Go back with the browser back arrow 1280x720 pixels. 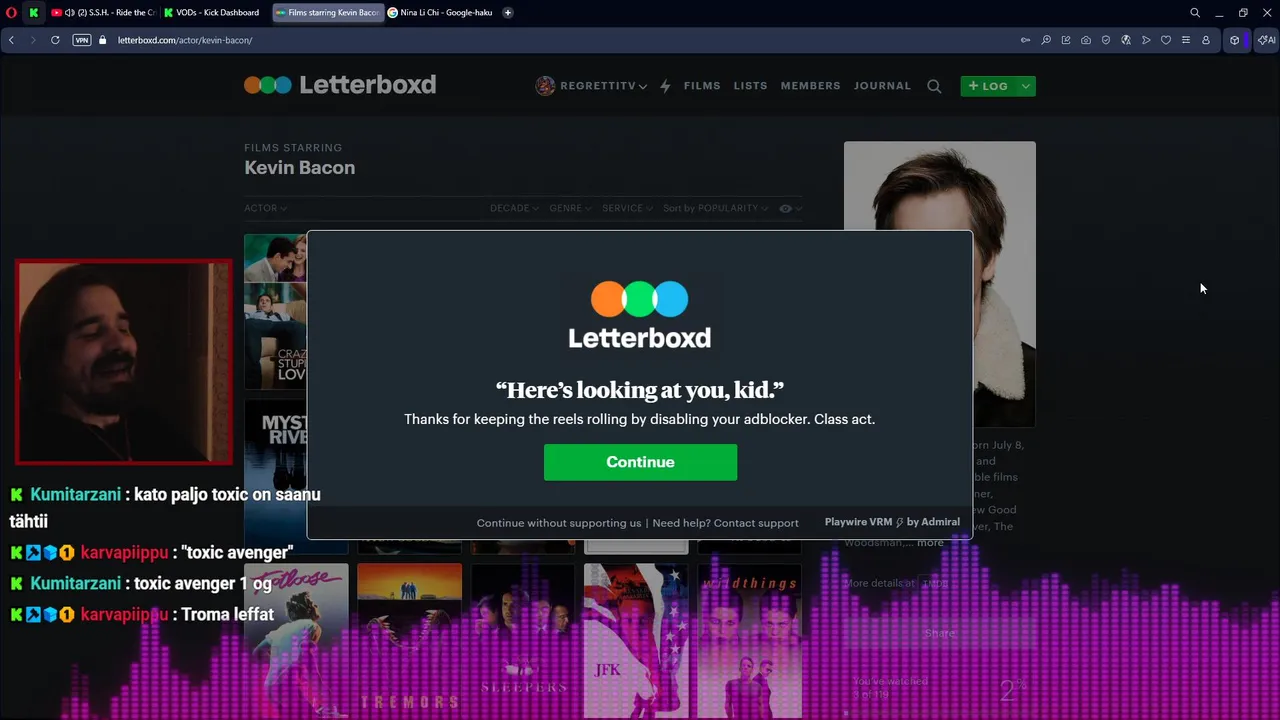point(11,40)
